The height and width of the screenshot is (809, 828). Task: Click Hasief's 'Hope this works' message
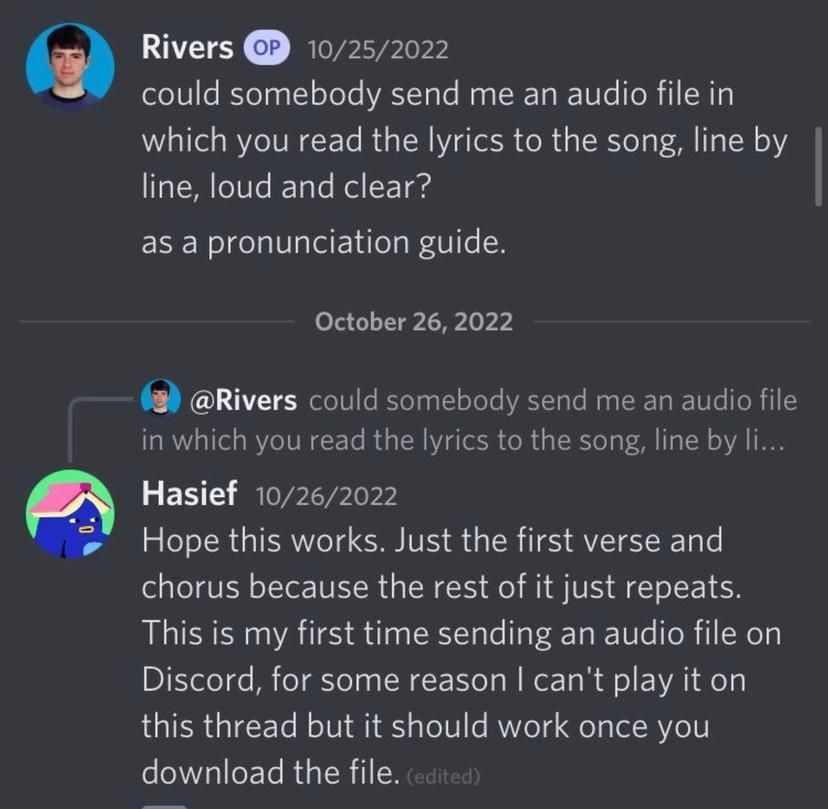pyautogui.click(x=461, y=656)
